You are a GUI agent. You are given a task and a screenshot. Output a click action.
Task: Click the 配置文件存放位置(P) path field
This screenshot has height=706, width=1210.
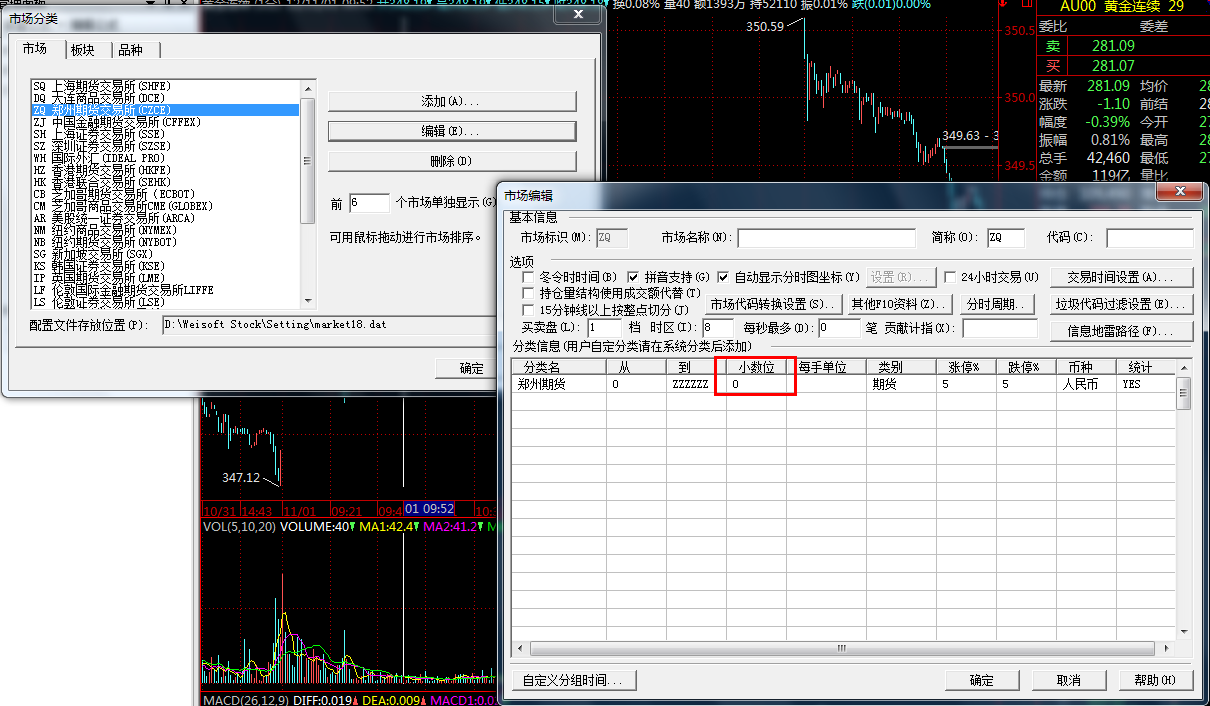coord(330,325)
